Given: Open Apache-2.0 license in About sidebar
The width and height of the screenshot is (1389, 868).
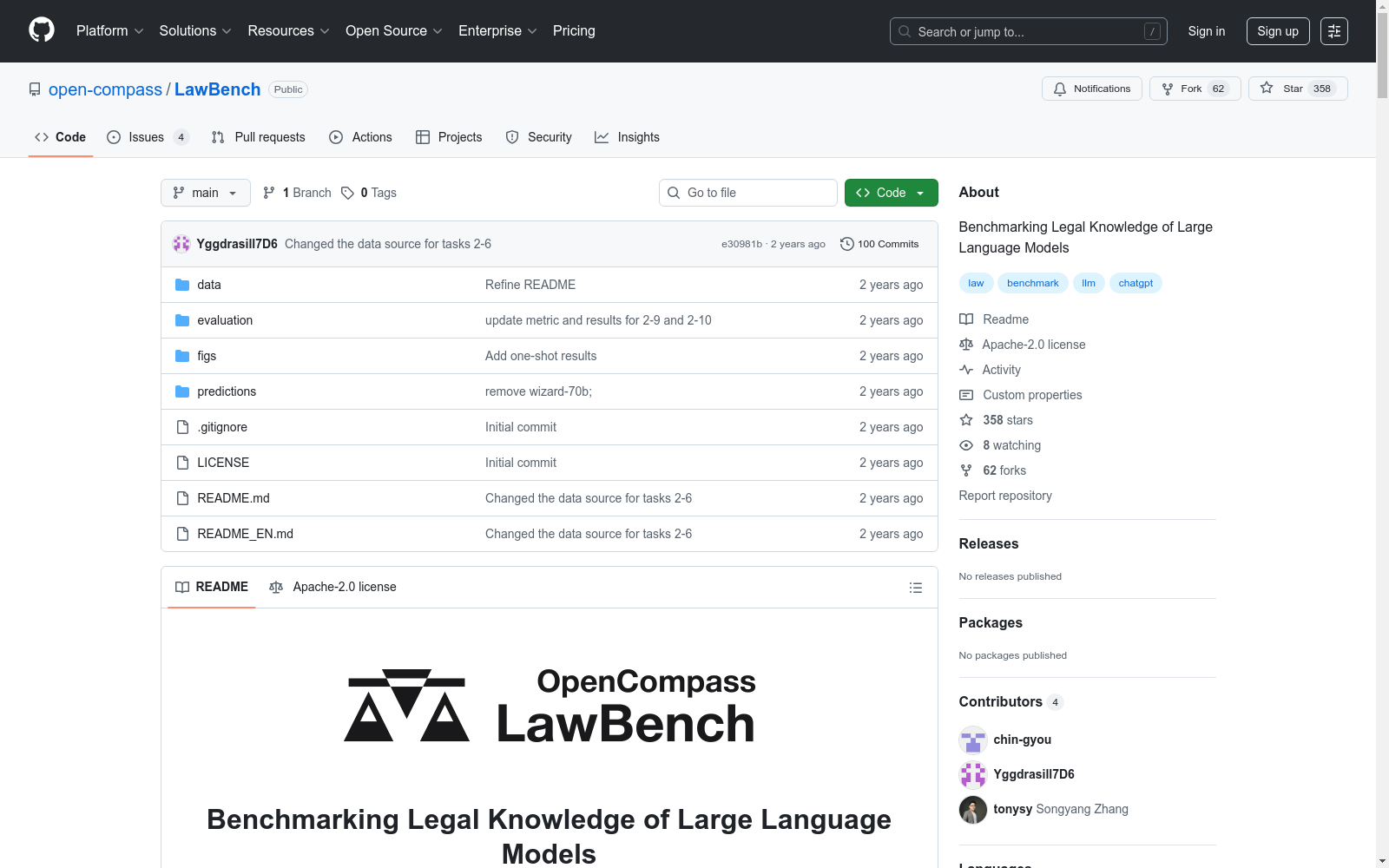Looking at the screenshot, I should [1023, 345].
